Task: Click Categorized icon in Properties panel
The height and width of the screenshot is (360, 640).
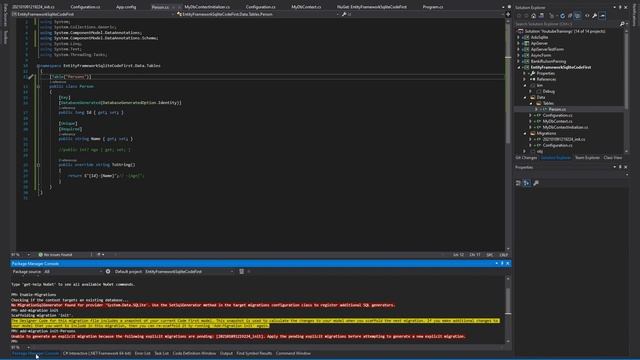Action: pyautogui.click(x=518, y=183)
